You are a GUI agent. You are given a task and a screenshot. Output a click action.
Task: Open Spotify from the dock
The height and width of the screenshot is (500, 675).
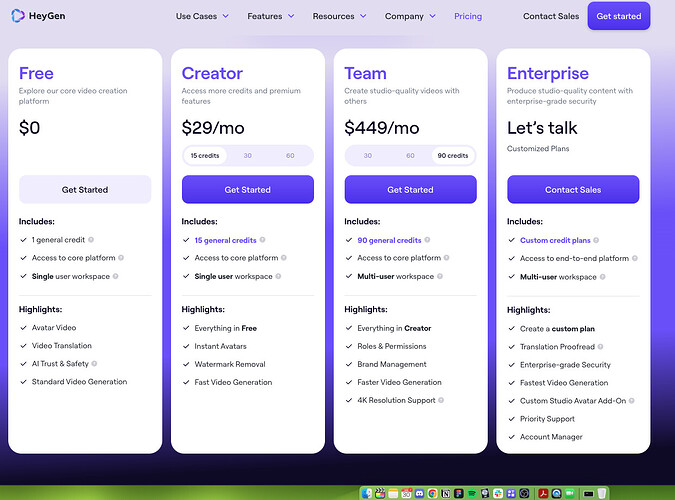click(x=472, y=493)
